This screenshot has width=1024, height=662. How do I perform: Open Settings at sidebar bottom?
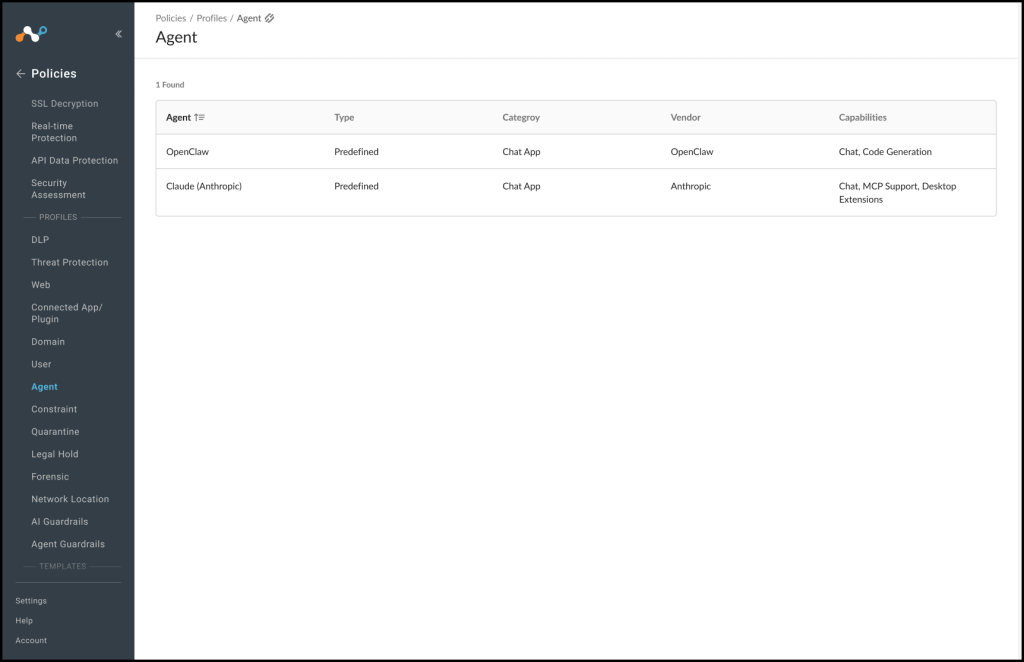[31, 601]
